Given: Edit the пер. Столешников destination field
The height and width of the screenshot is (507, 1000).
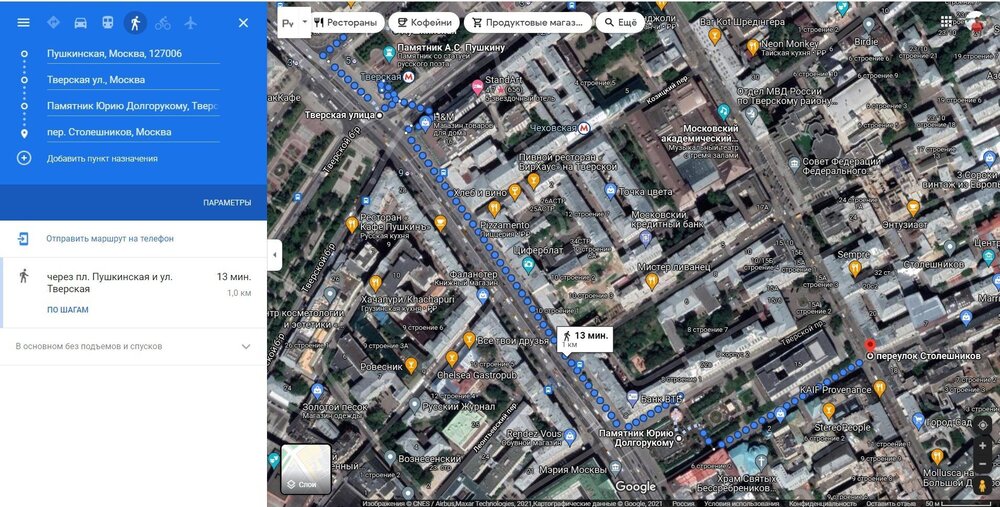Looking at the screenshot, I should tap(133, 132).
